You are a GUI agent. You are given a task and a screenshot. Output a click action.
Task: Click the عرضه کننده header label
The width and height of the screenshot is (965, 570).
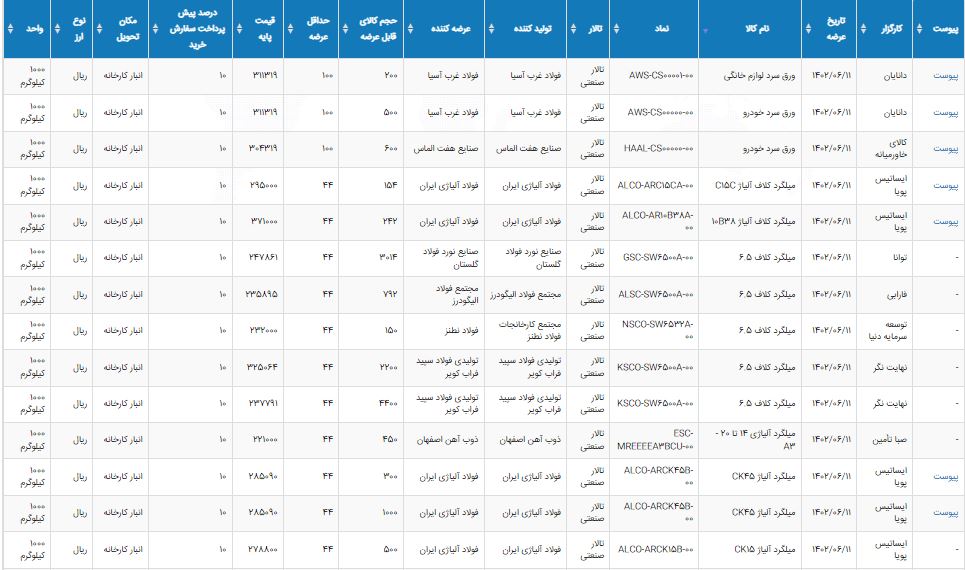tap(450, 29)
